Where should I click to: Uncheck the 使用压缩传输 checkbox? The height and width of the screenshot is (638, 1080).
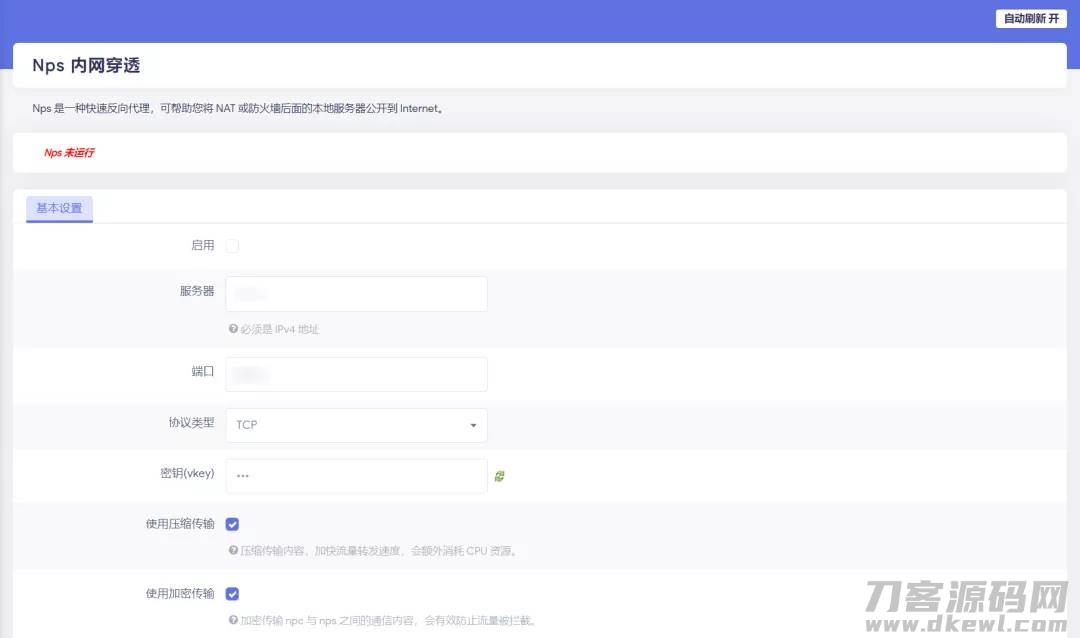coord(232,524)
